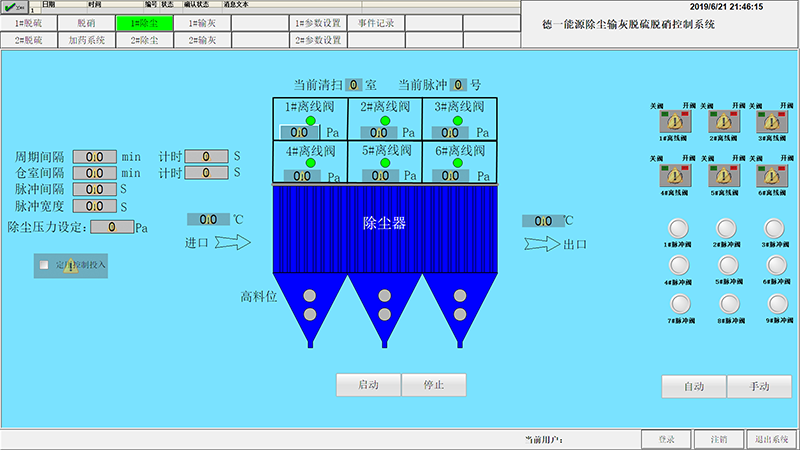Click the 1#离线阀 valve control icon
The width and height of the screenshot is (800, 450).
[676, 121]
